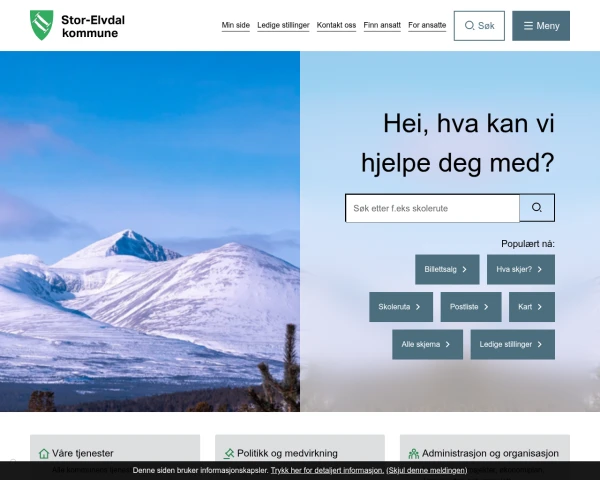
Task: Open the header Søk button
Action: coord(479,26)
